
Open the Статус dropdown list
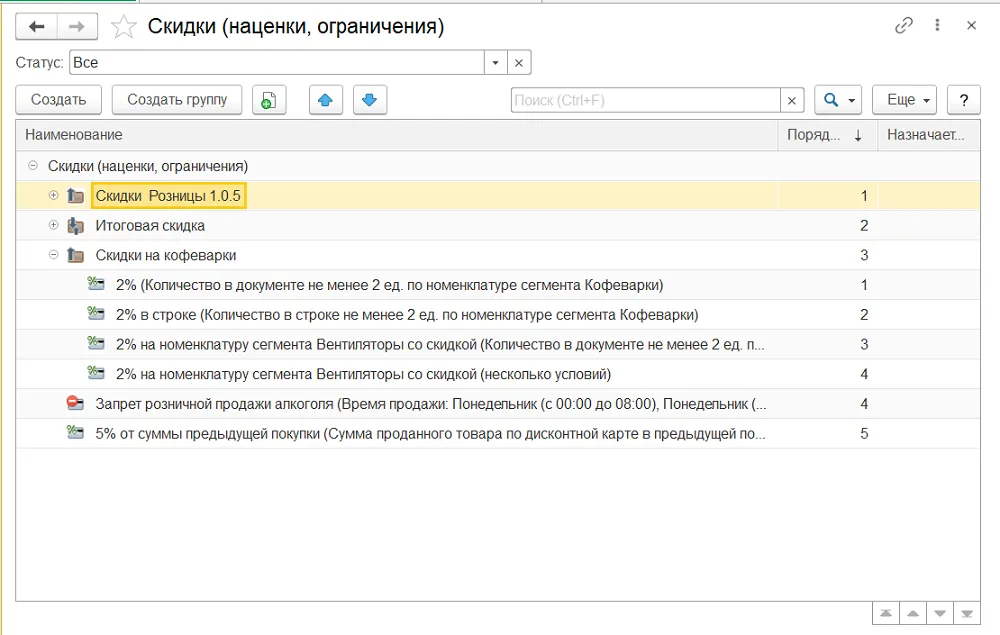[496, 63]
